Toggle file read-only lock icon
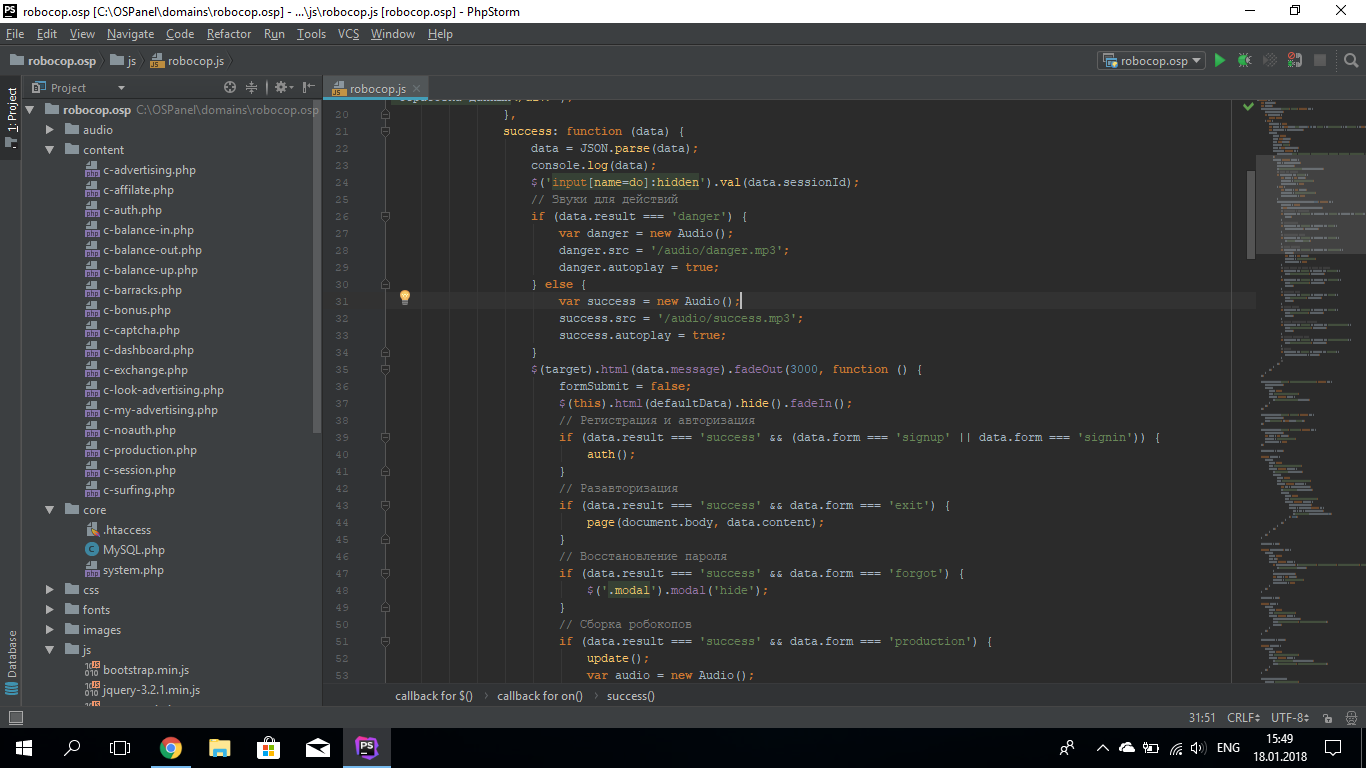Viewport: 1366px width, 768px height. click(x=1325, y=718)
